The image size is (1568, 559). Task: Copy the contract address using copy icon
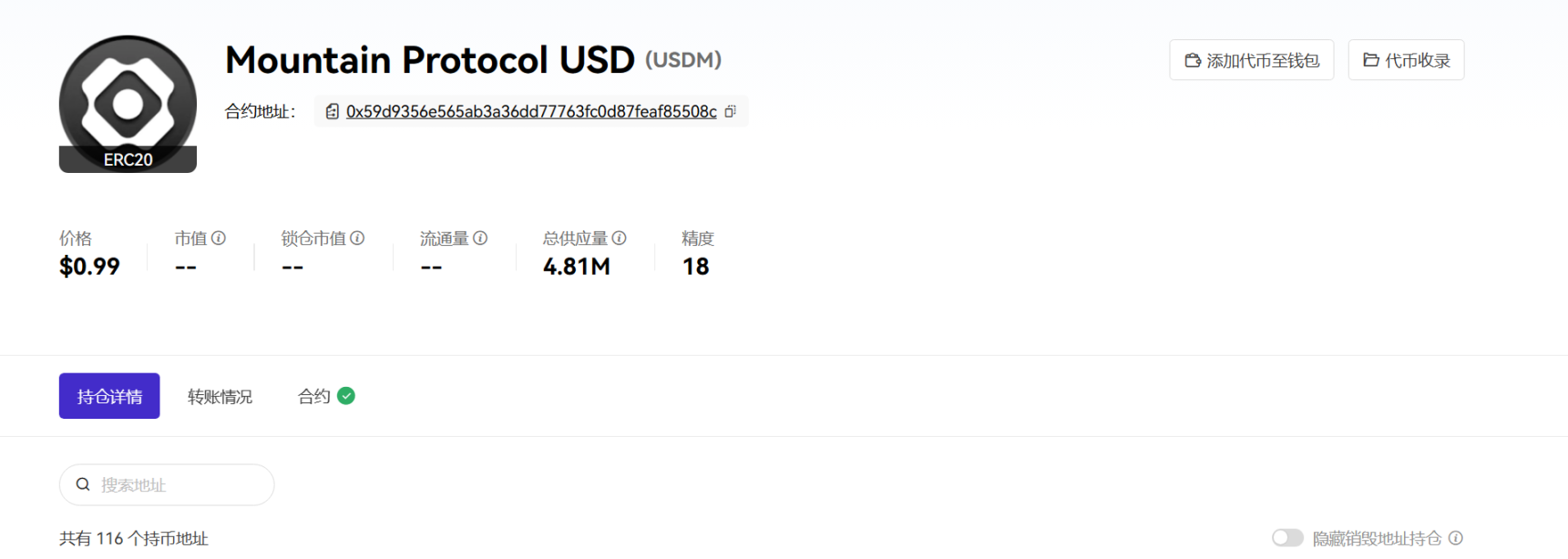pos(731,111)
